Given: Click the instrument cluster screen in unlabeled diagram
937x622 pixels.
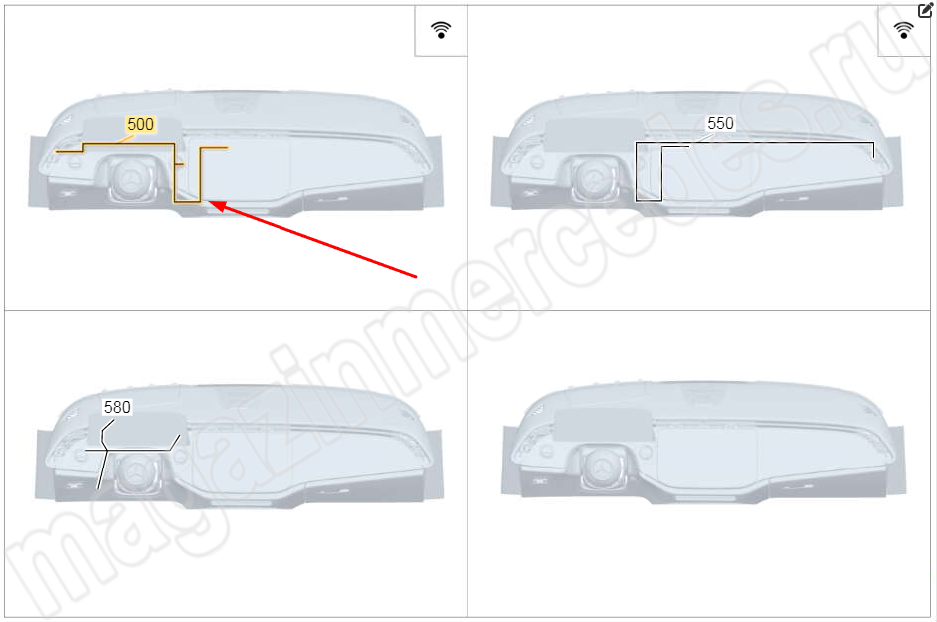Looking at the screenshot, I should (x=602, y=425).
